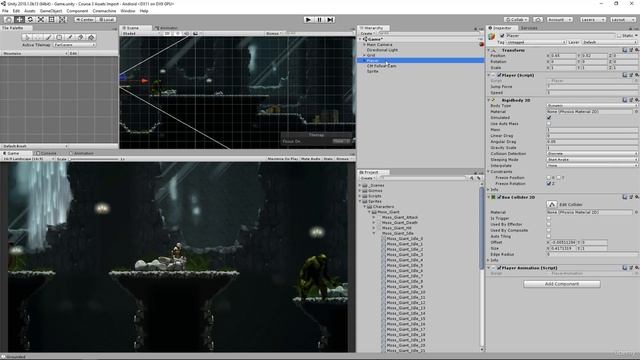
Task: Uncheck the Simulated checkbox
Action: click(x=549, y=118)
